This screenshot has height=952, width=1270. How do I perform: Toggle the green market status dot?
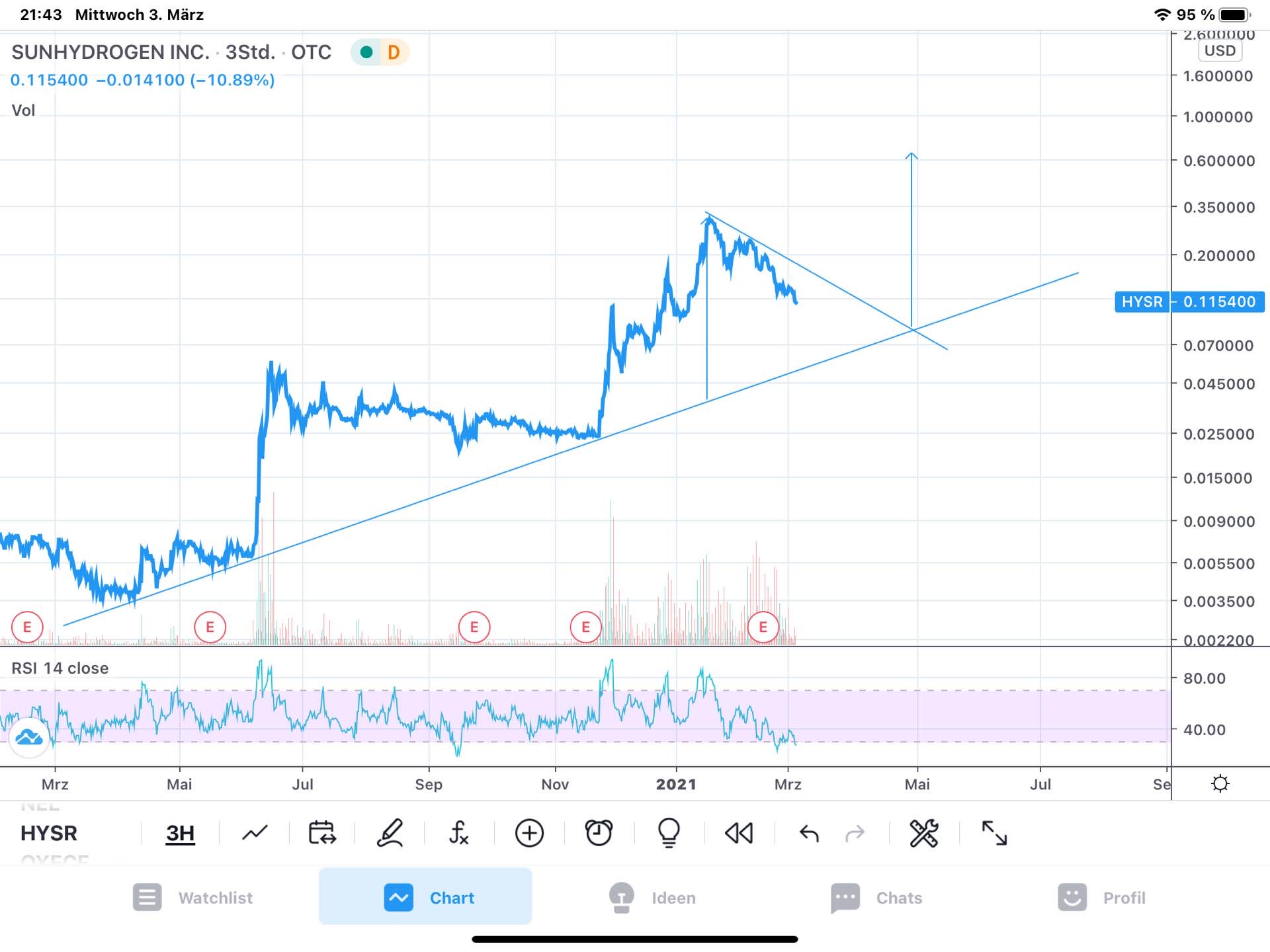pos(366,52)
